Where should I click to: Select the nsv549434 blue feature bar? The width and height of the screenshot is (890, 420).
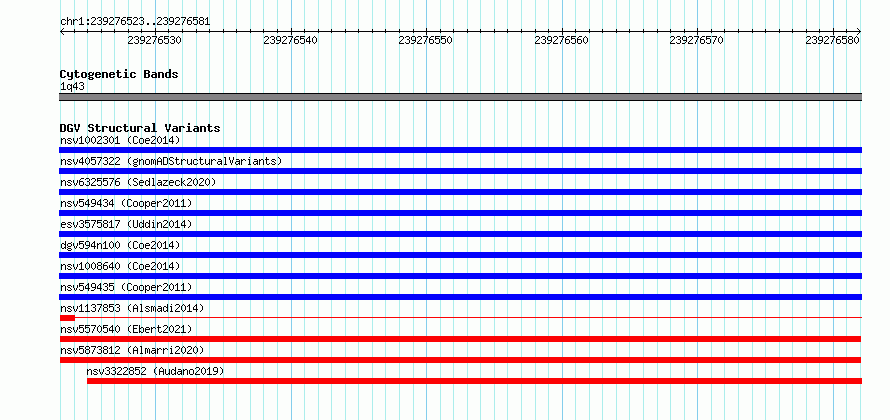460,213
